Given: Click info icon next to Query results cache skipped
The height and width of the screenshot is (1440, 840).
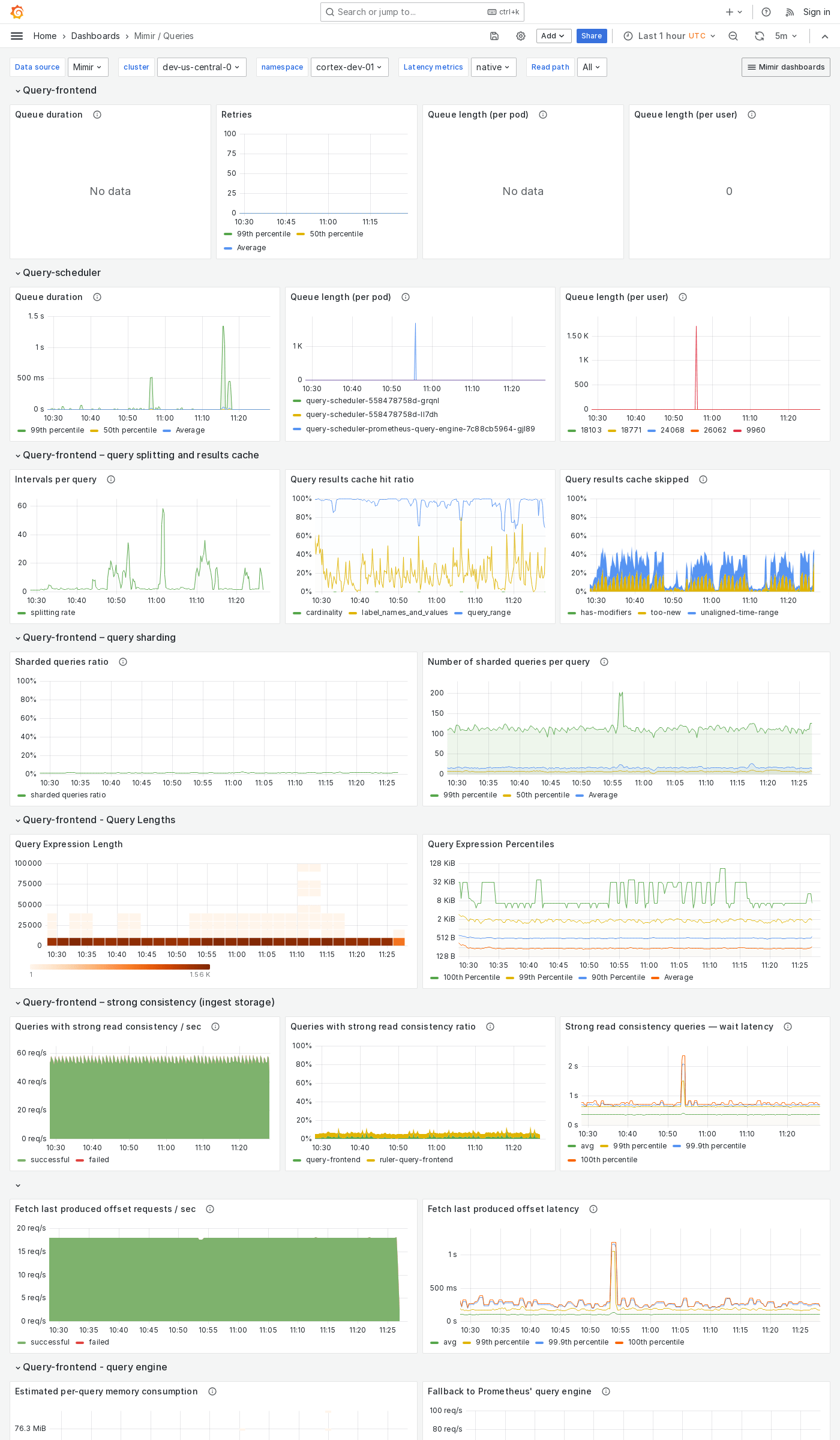Looking at the screenshot, I should pos(703,479).
